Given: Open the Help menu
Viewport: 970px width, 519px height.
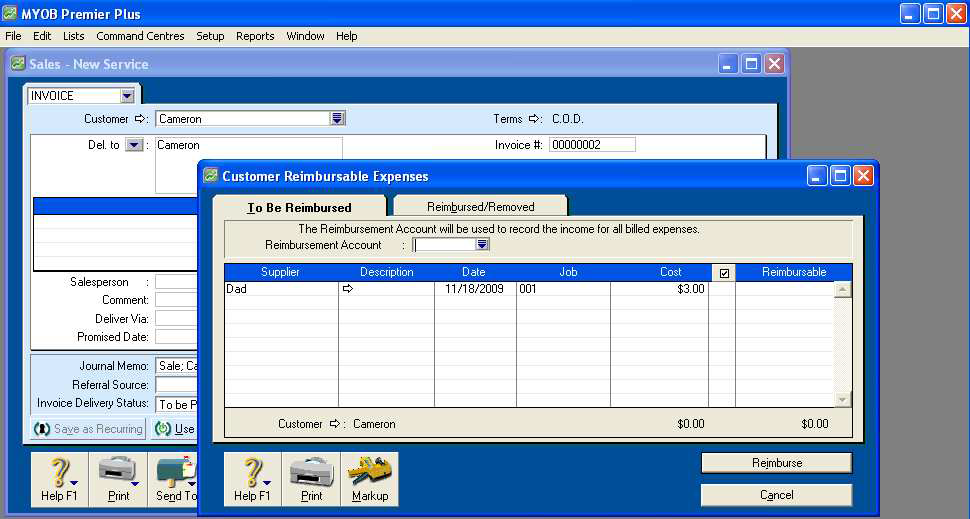Looking at the screenshot, I should (346, 36).
